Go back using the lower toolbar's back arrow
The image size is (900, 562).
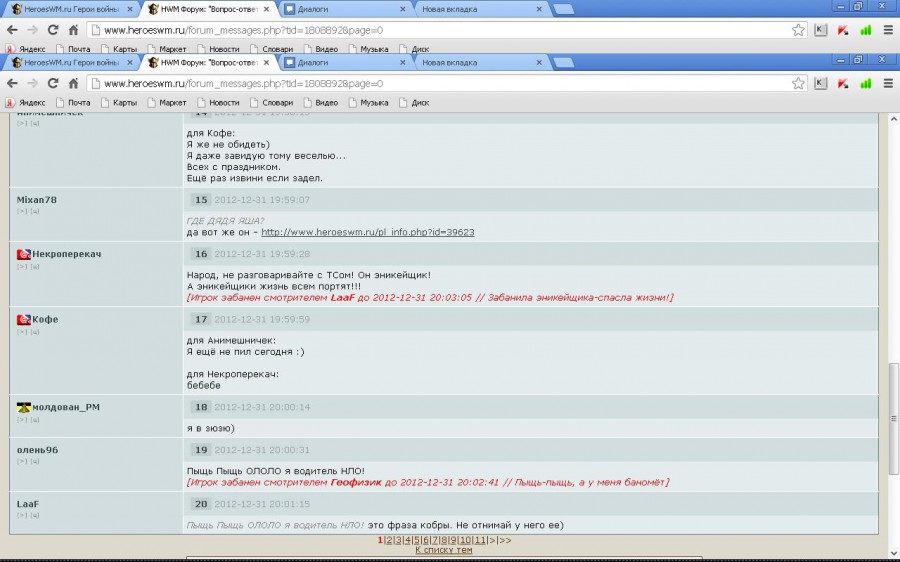(x=12, y=83)
